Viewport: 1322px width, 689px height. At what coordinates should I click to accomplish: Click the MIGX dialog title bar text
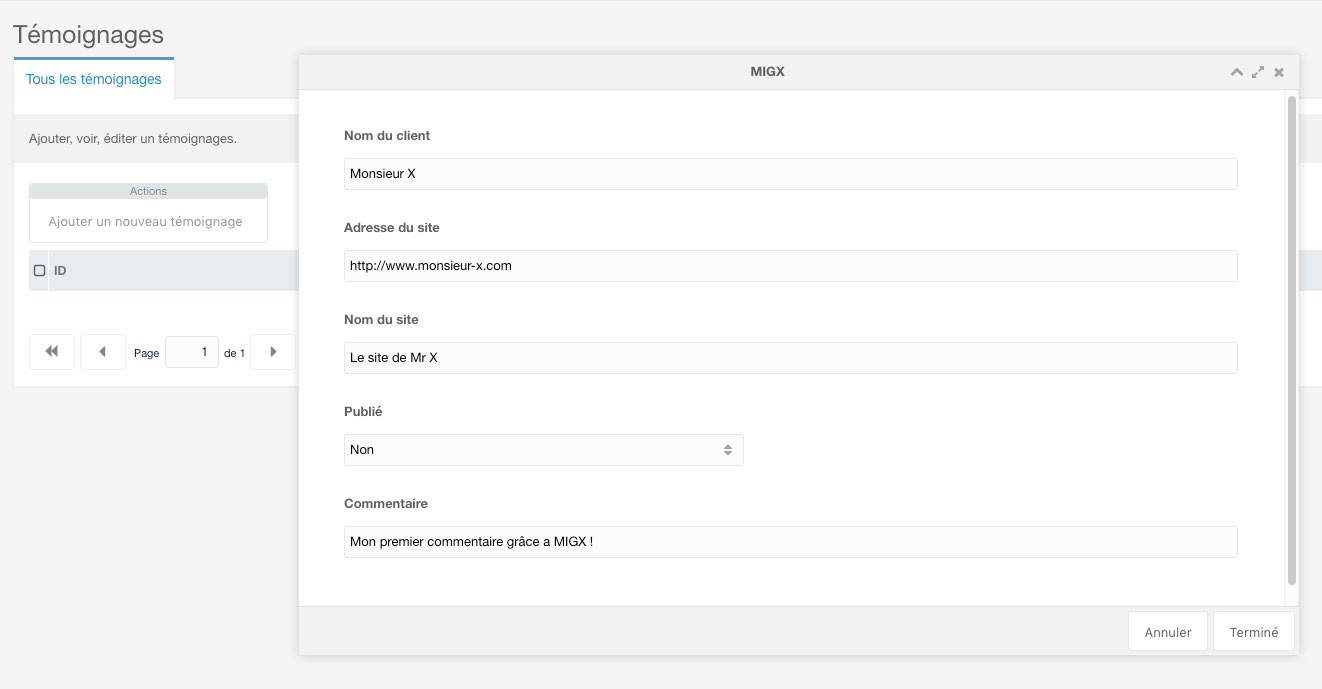tap(767, 72)
